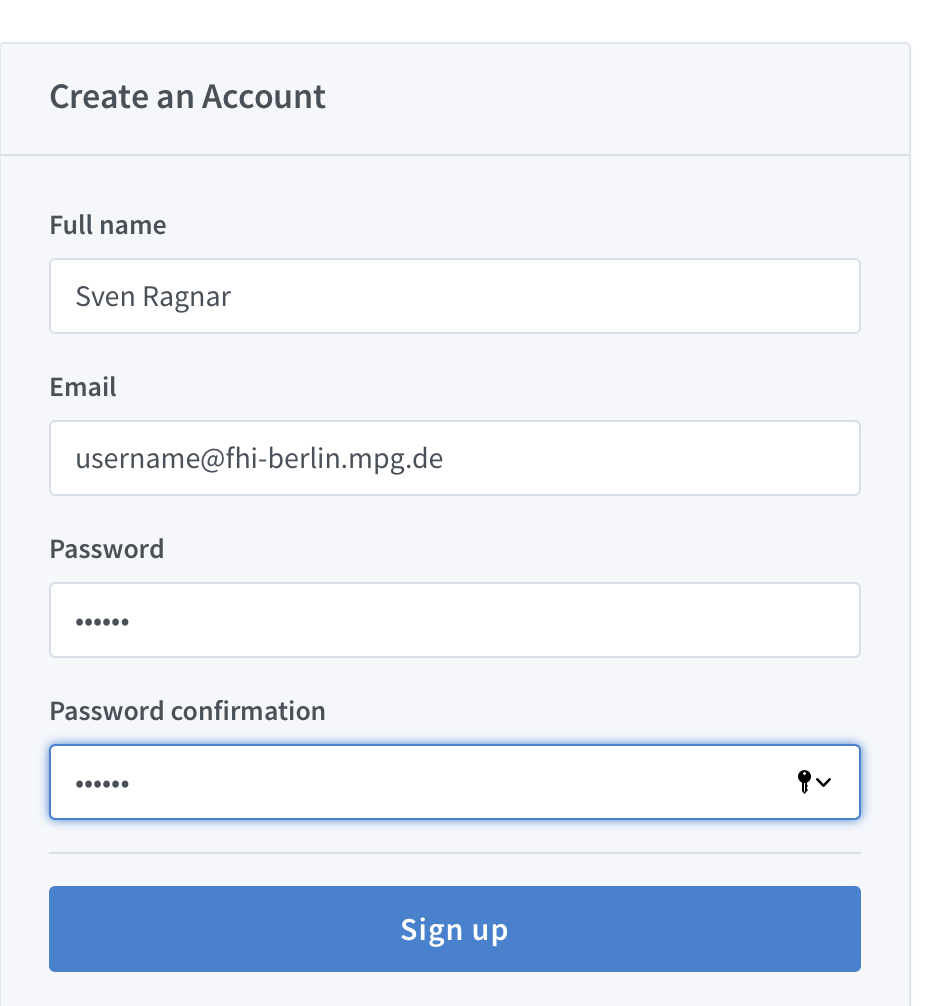Click the Full name label
Screen dimensions: 936x1006
108,225
